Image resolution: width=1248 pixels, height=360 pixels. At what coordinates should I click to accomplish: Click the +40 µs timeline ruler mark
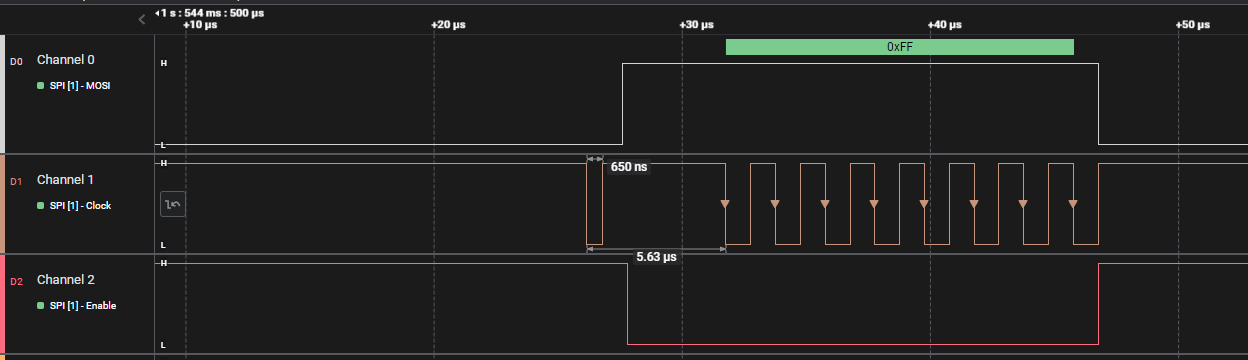pos(946,24)
